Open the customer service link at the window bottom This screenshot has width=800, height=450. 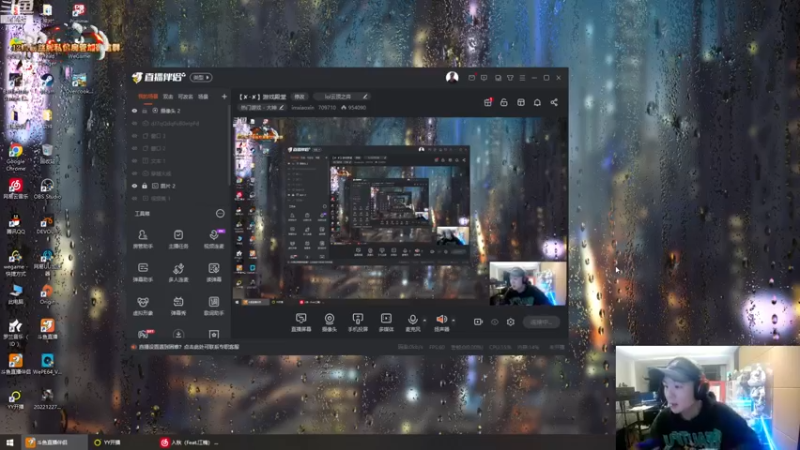(189, 347)
